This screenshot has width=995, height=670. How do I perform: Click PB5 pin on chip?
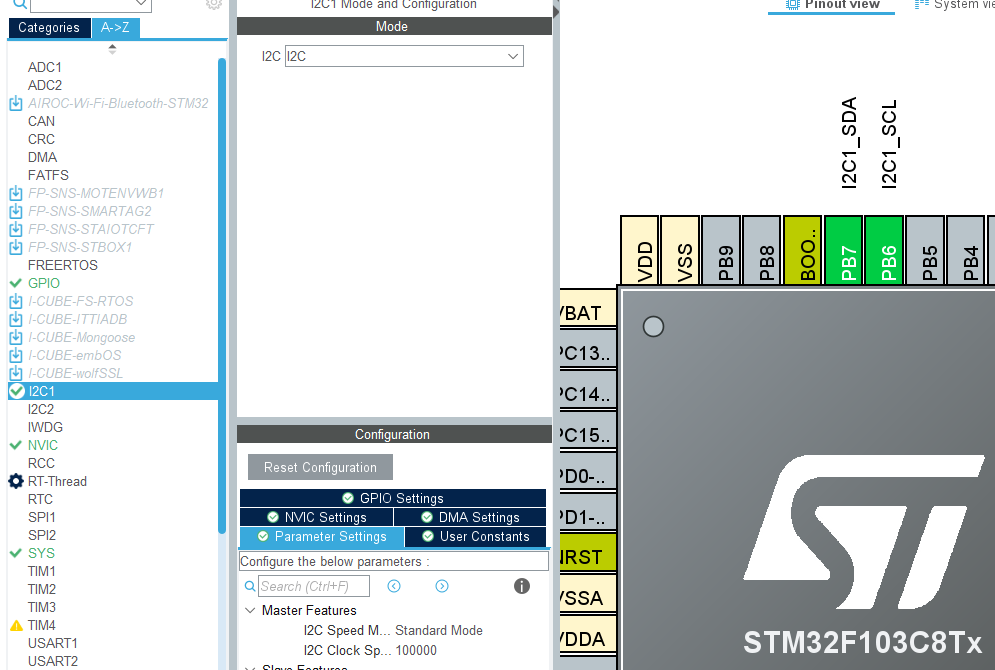coord(925,251)
